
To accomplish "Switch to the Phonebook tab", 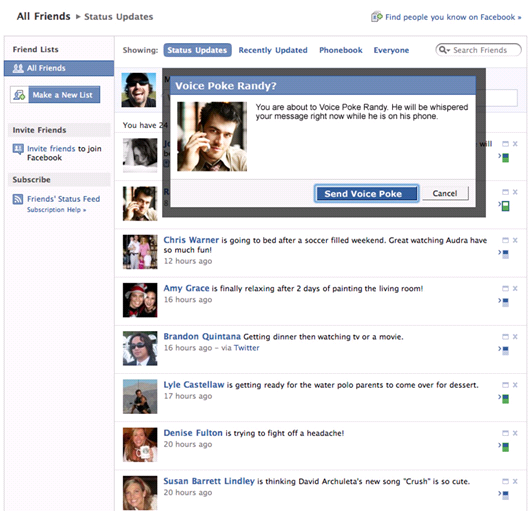I will 341,50.
